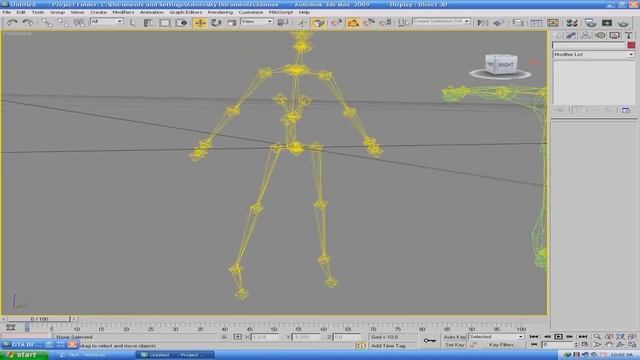Open the Curve Editor icon

coord(536,22)
